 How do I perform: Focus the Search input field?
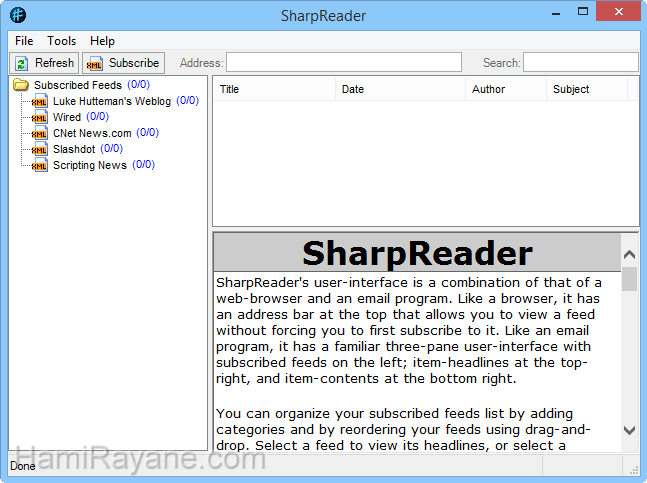pyautogui.click(x=581, y=62)
